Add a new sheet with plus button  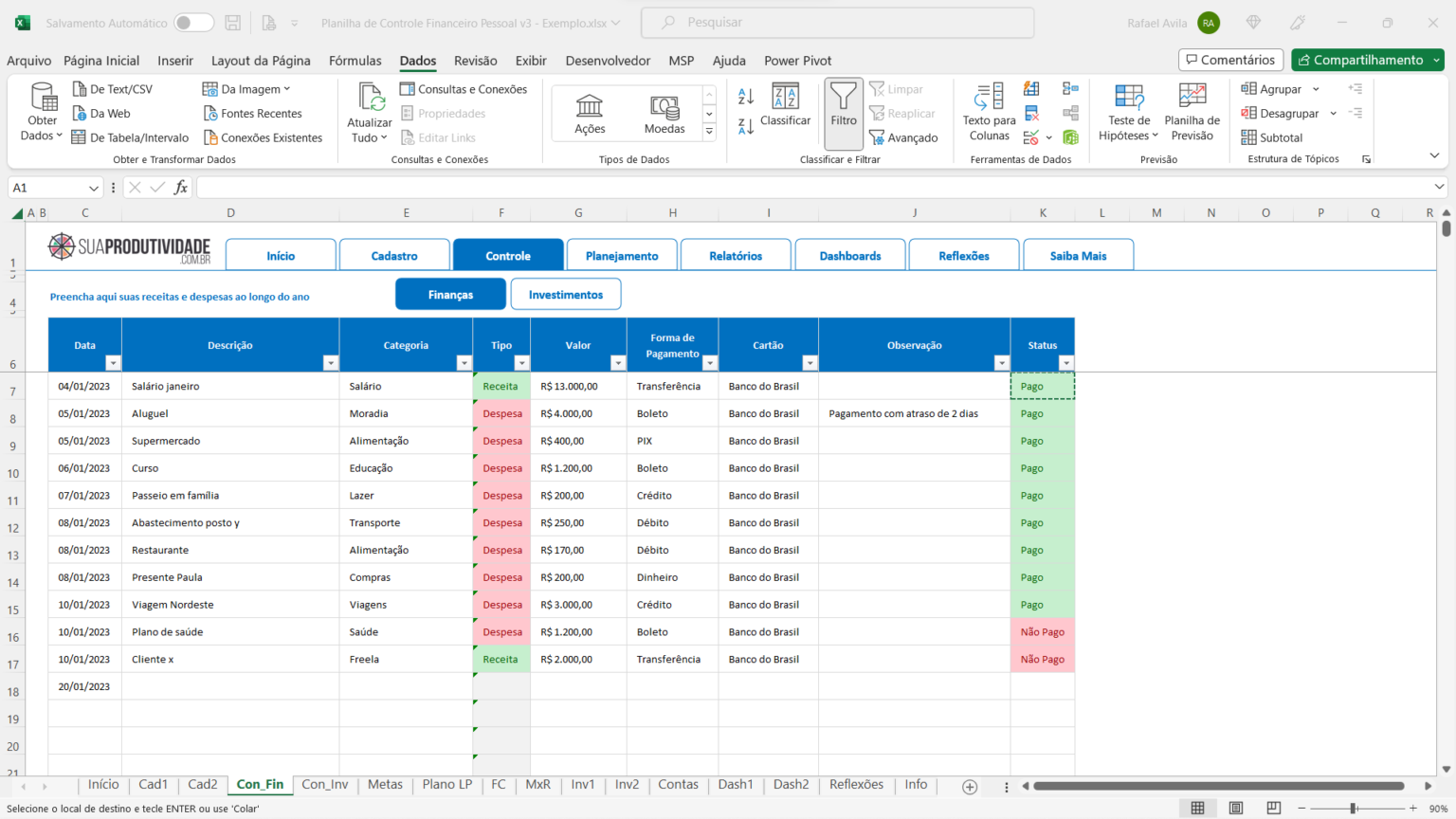click(x=970, y=787)
